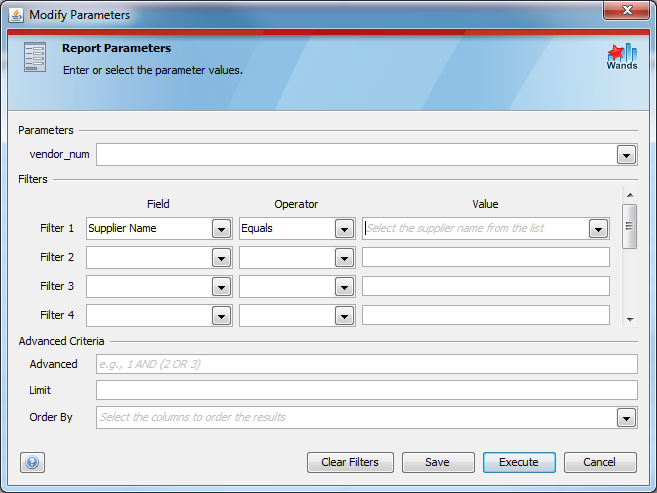Click the Advanced criteria input field
657x493 pixels.
click(367, 364)
